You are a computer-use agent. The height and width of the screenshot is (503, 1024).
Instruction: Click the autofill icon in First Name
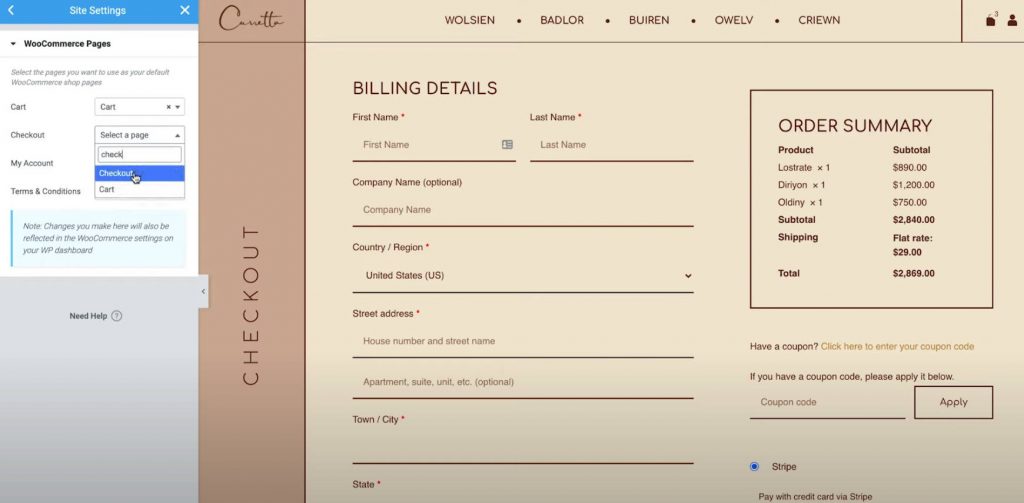point(507,145)
